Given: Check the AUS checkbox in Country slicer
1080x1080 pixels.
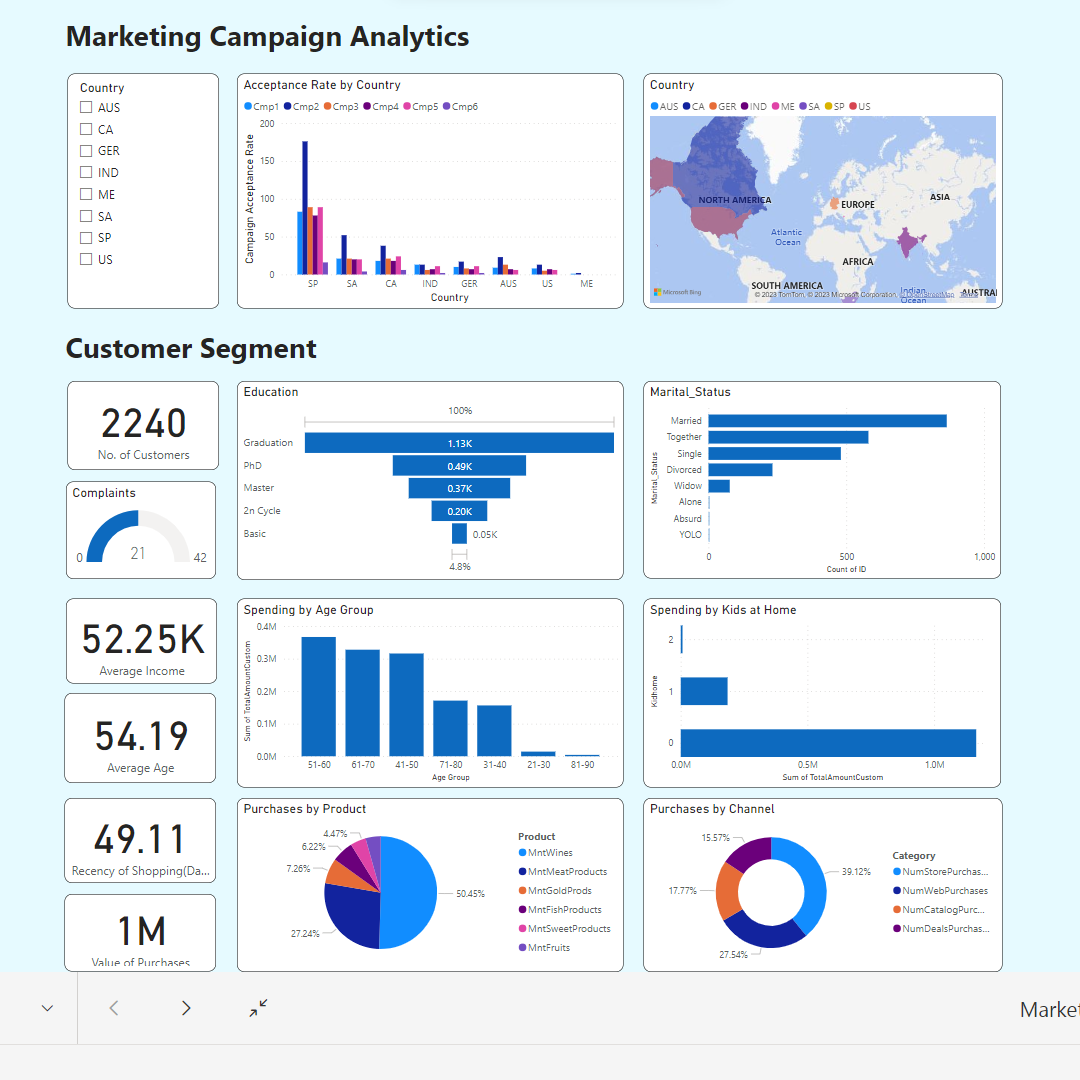Looking at the screenshot, I should (x=85, y=106).
